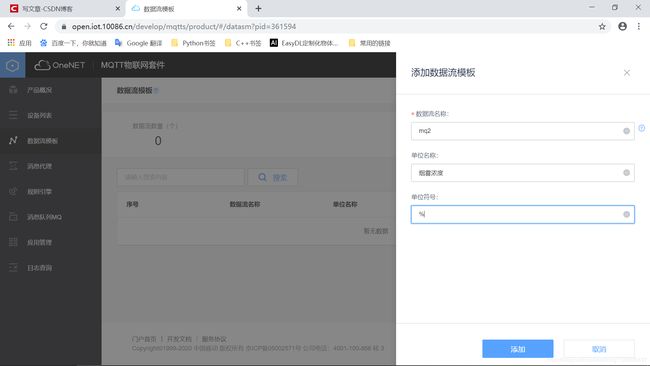
Task: Bookmark this page with the star icon
Action: click(602, 27)
